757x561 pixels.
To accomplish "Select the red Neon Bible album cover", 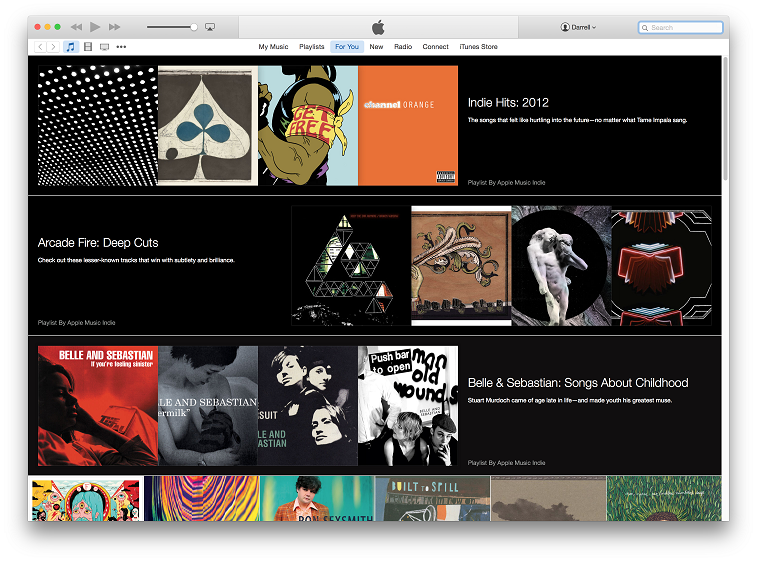I will (x=661, y=266).
